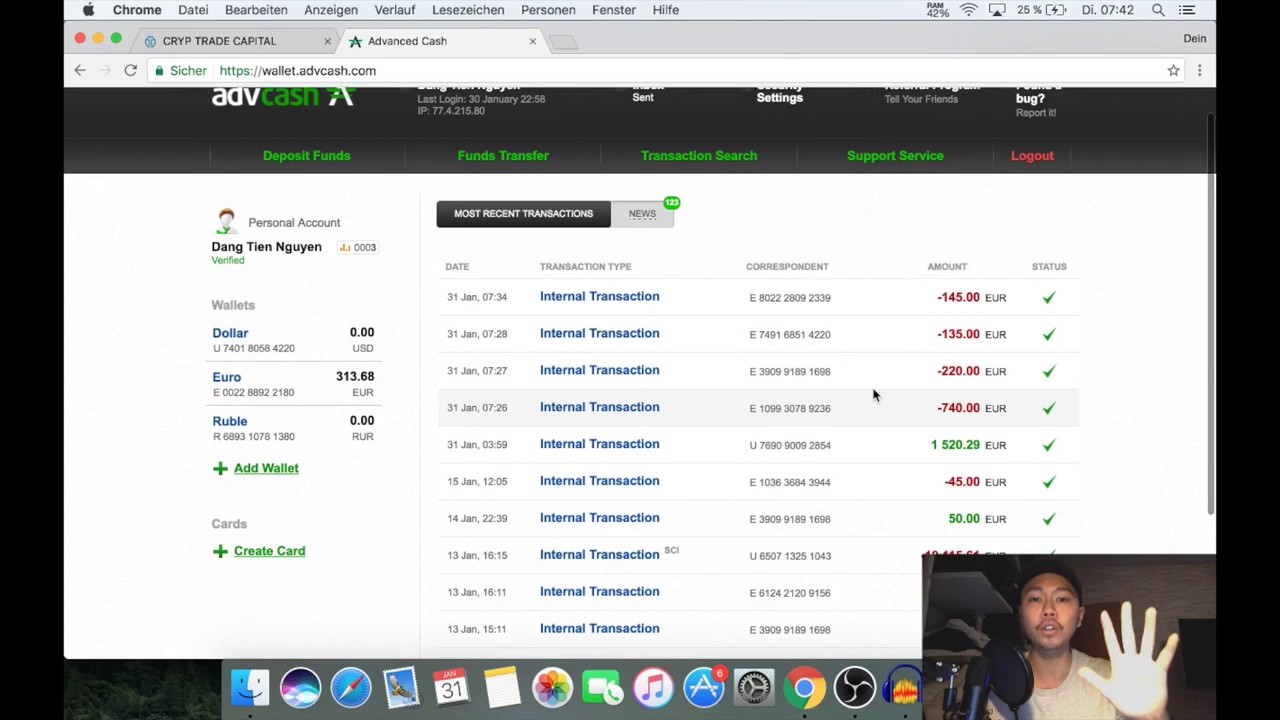Open App Store from the dock
Screen dimensions: 1280x720
pos(703,687)
